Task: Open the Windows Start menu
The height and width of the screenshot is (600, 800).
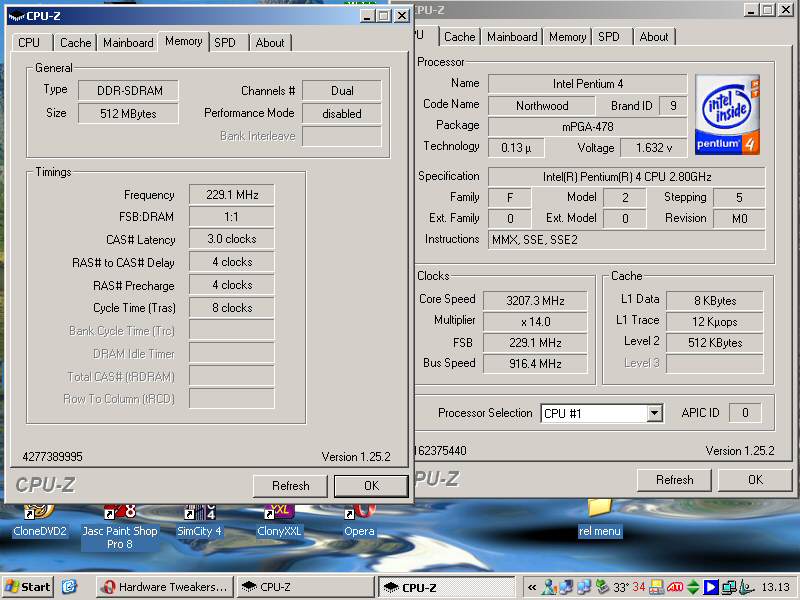Action: [28, 587]
